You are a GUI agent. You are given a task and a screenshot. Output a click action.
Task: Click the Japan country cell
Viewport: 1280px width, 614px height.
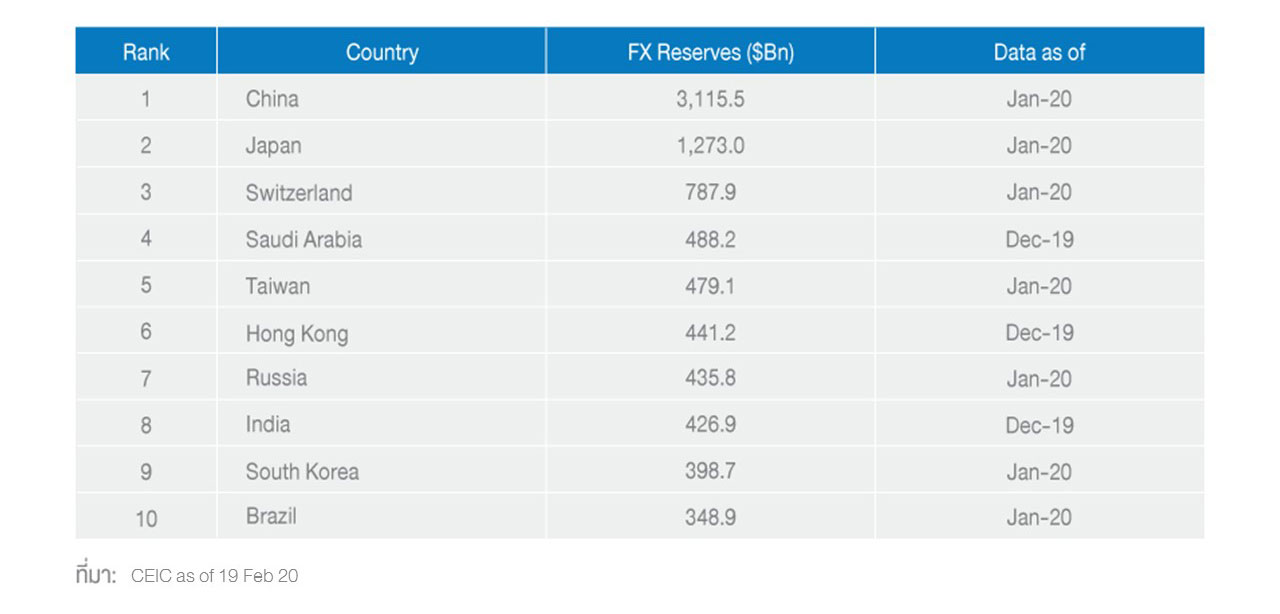(273, 146)
